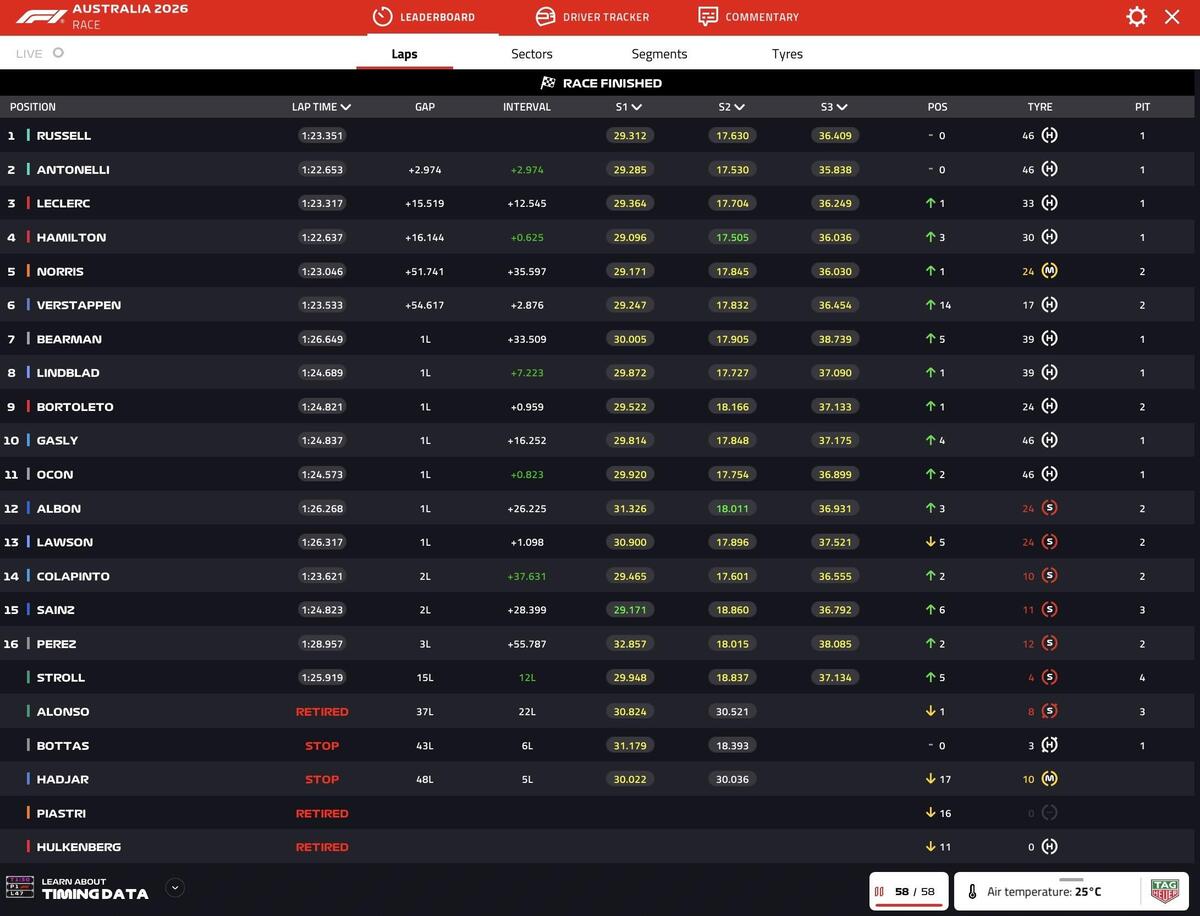The width and height of the screenshot is (1200, 916).
Task: Click the F1 logo
Action: tap(41, 17)
